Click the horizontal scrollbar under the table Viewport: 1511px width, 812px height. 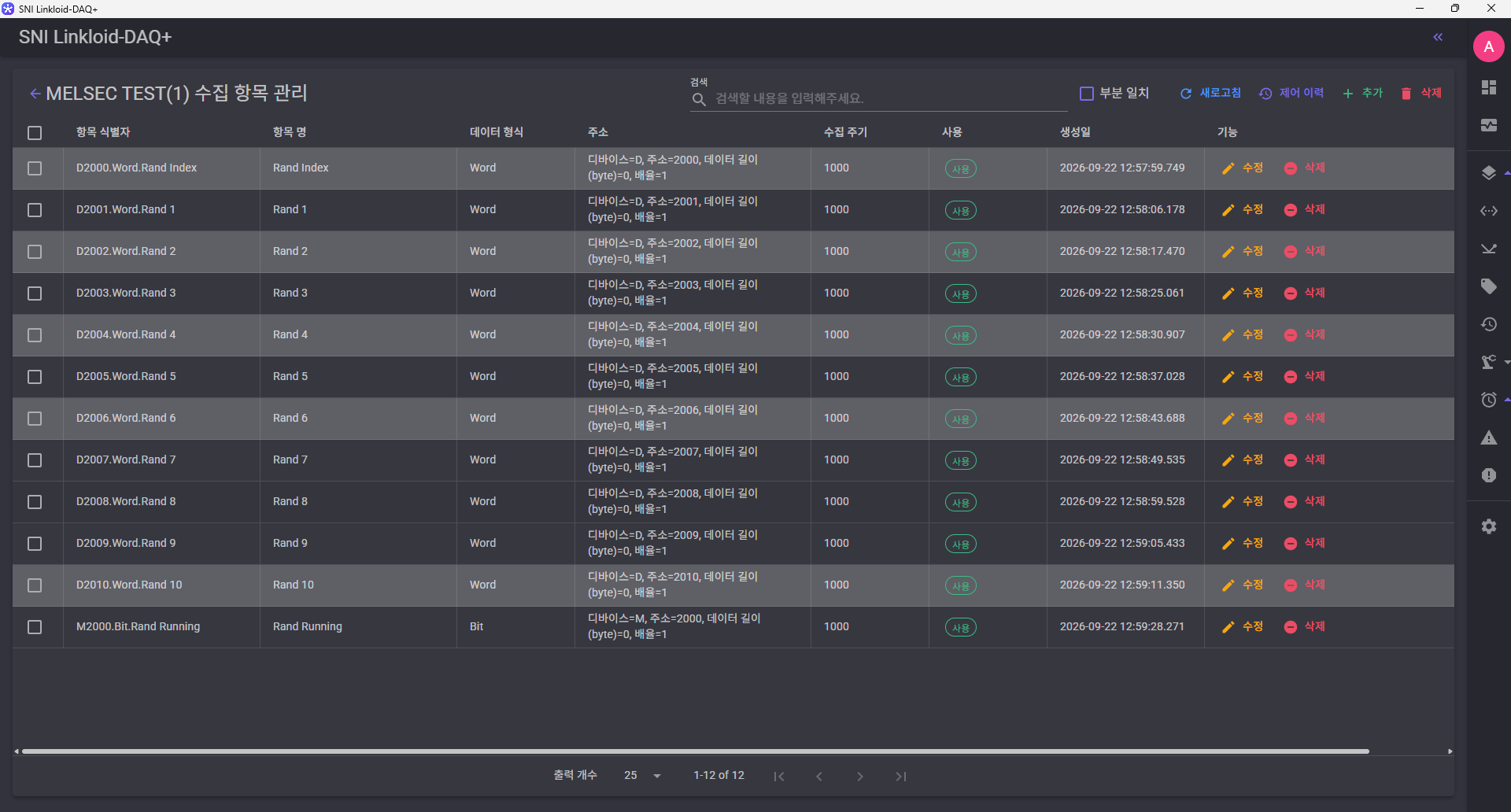coord(696,751)
